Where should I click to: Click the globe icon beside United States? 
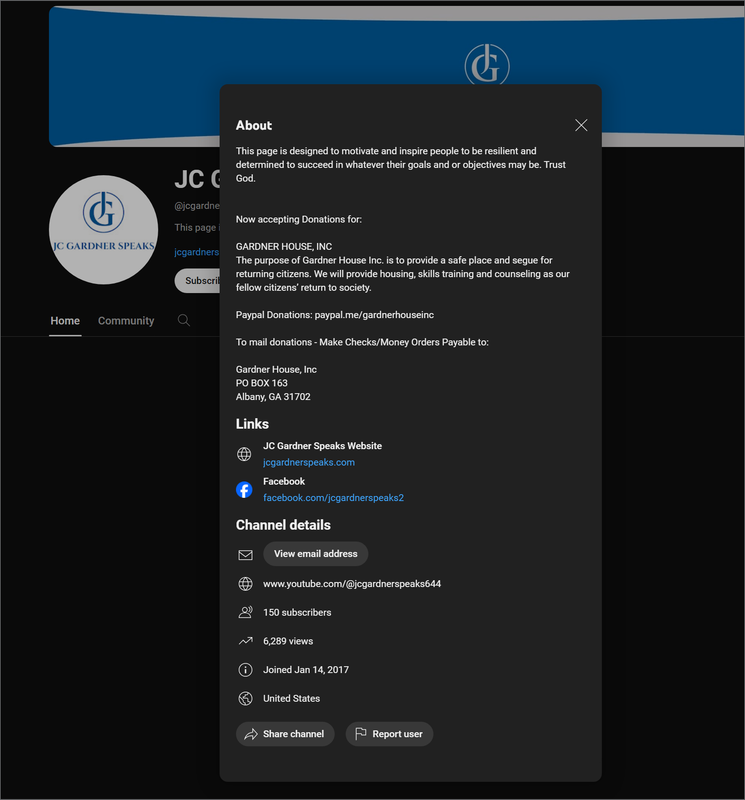245,698
